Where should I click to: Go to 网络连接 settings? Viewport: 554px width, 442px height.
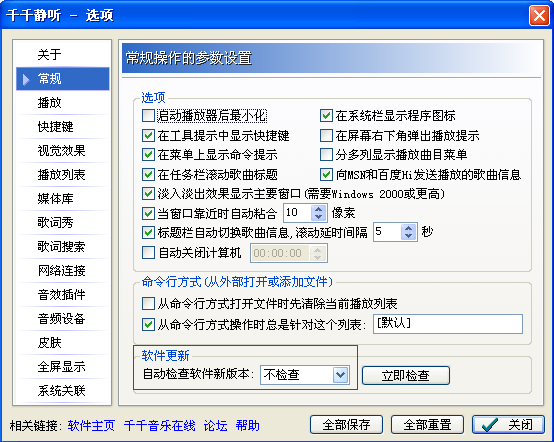tap(63, 271)
